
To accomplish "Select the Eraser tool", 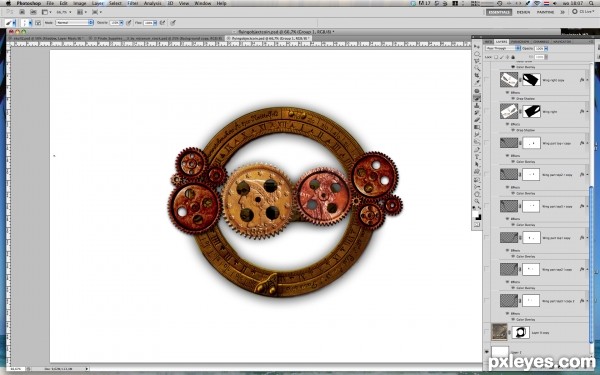I will pyautogui.click(x=477, y=120).
